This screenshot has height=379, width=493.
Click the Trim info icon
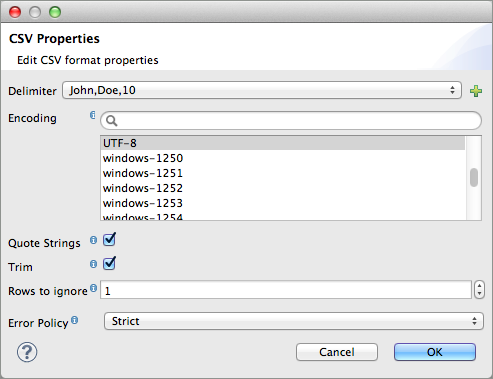(x=93, y=264)
